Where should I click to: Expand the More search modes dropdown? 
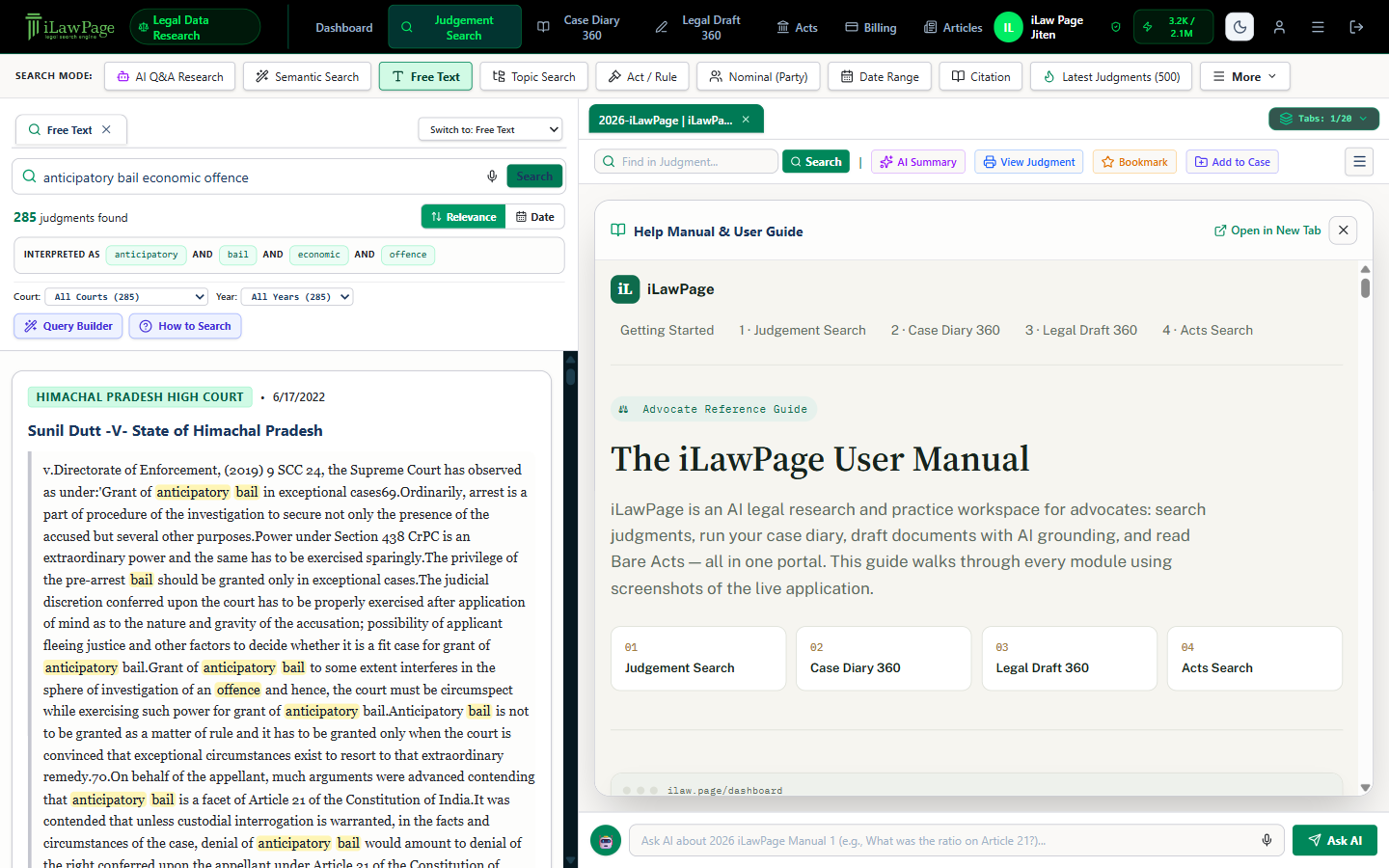[1244, 76]
